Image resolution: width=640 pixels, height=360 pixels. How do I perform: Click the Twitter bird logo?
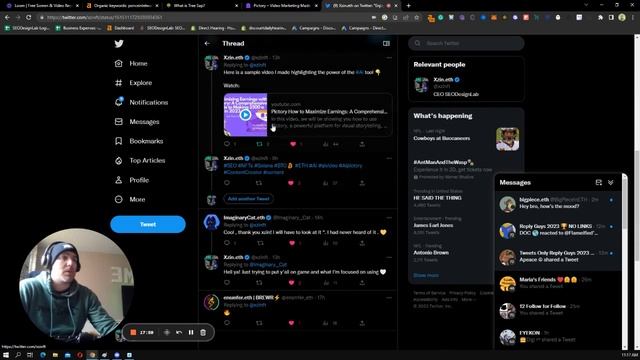(119, 44)
